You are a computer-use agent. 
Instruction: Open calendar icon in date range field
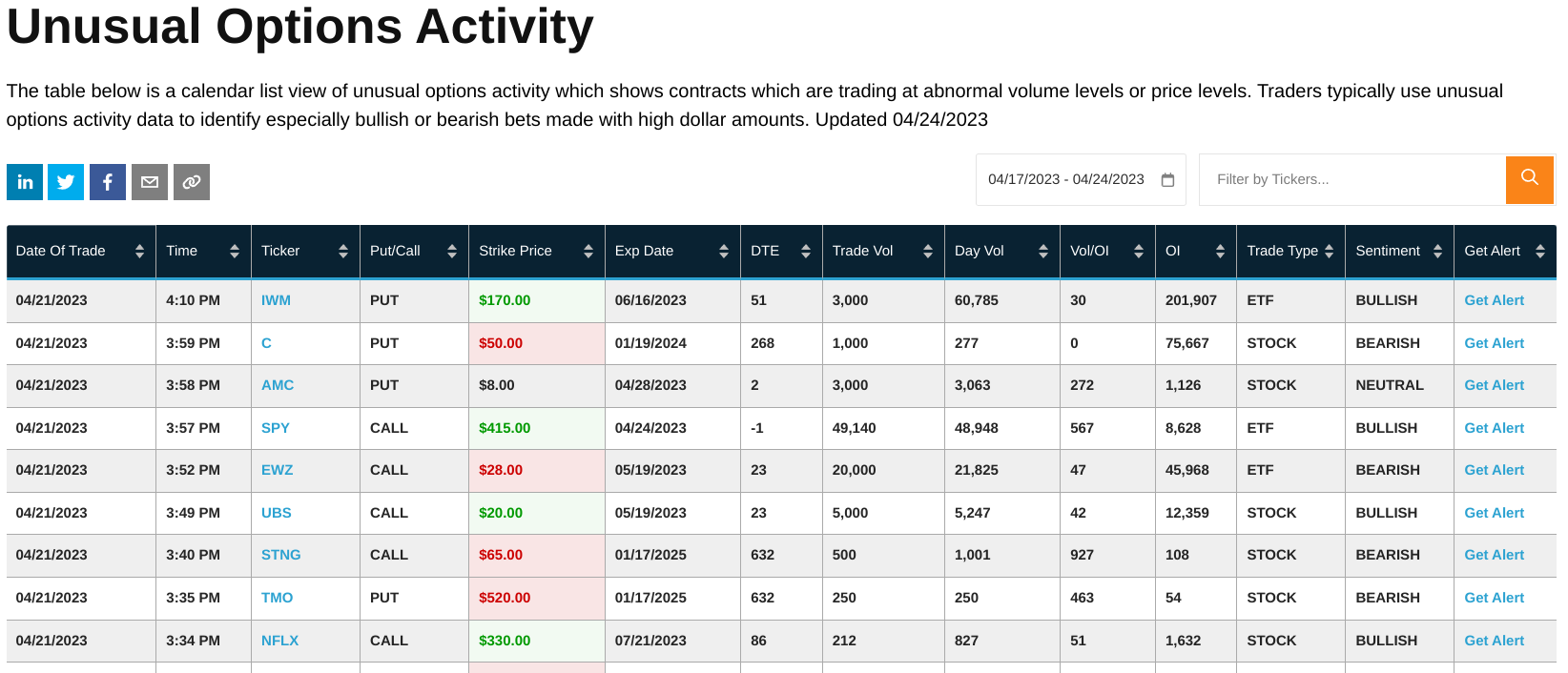1167,180
